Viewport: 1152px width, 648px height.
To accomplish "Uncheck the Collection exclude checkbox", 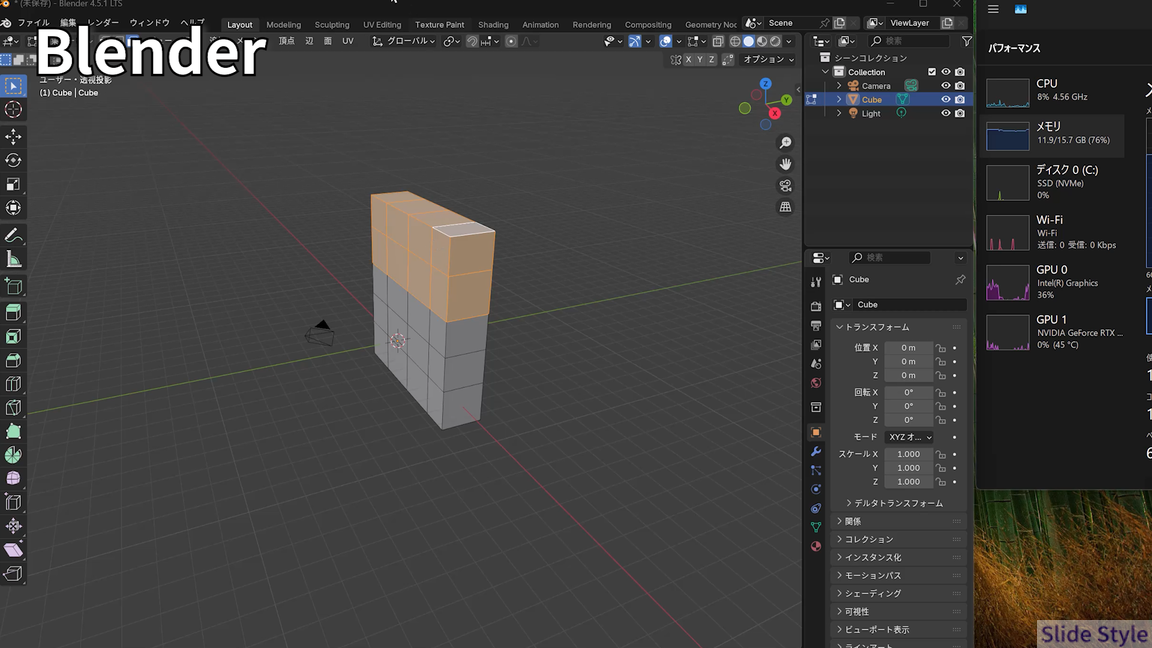I will (932, 72).
